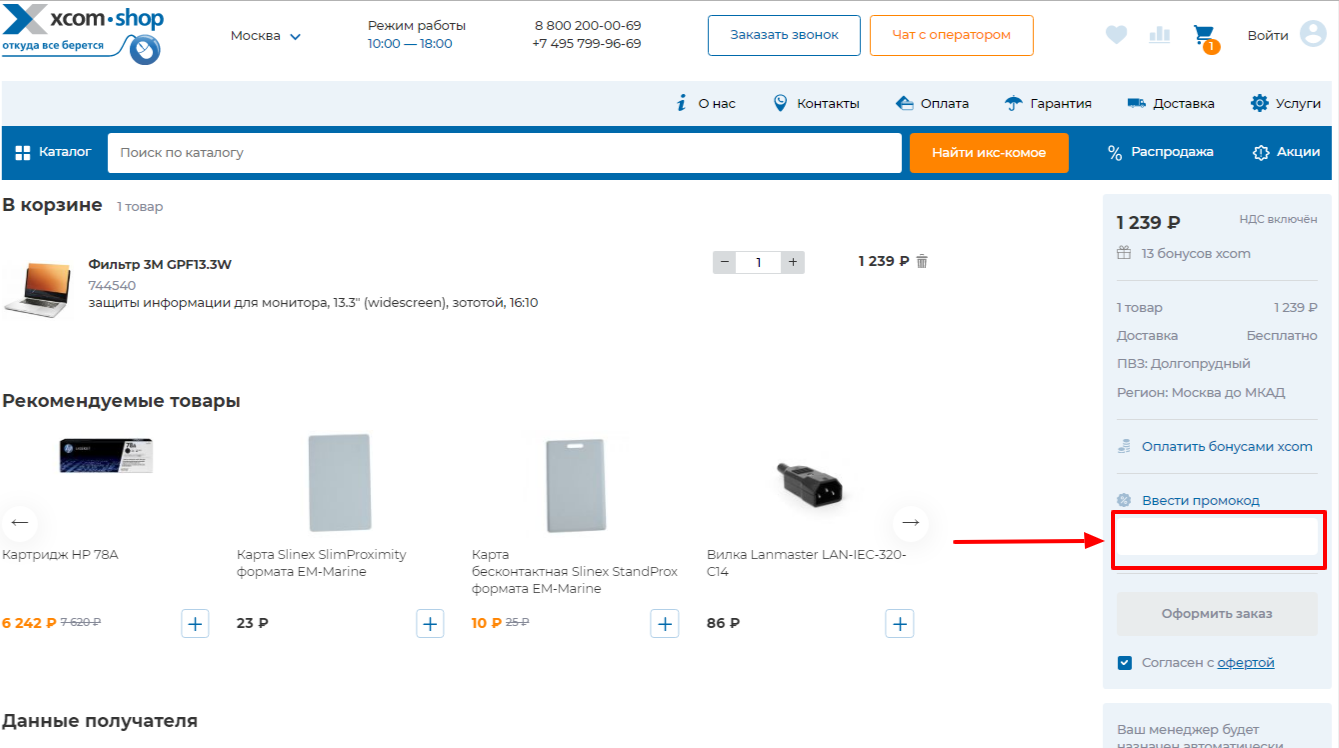Show next recommended products arrow
This screenshot has height=748, width=1339.
[910, 522]
